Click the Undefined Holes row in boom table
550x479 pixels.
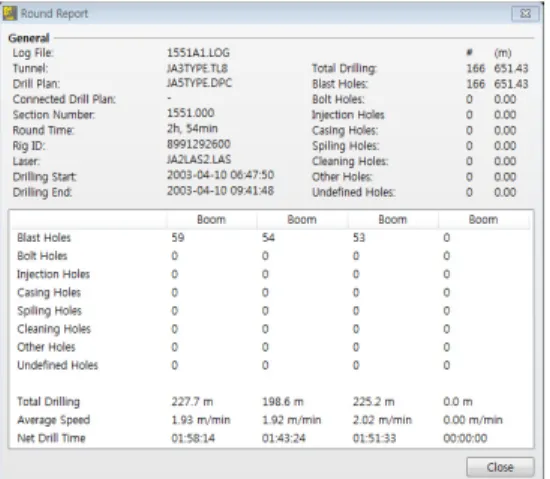click(270, 365)
